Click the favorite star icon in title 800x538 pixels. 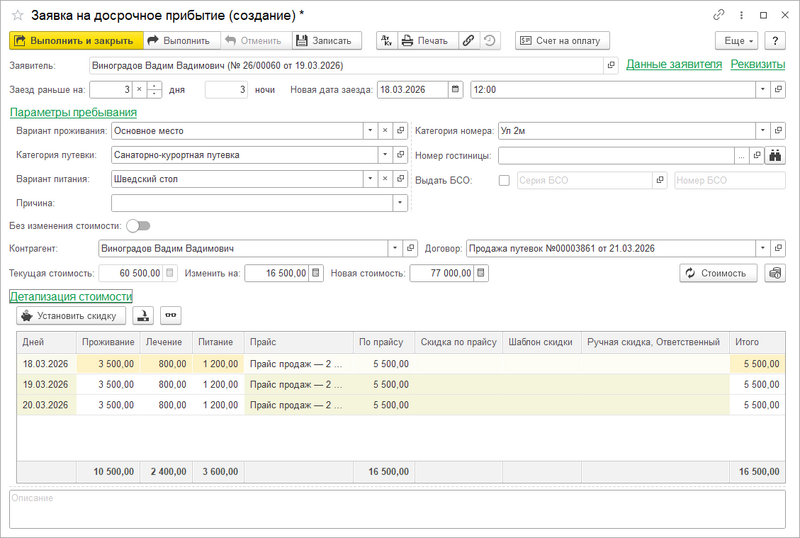coord(16,15)
